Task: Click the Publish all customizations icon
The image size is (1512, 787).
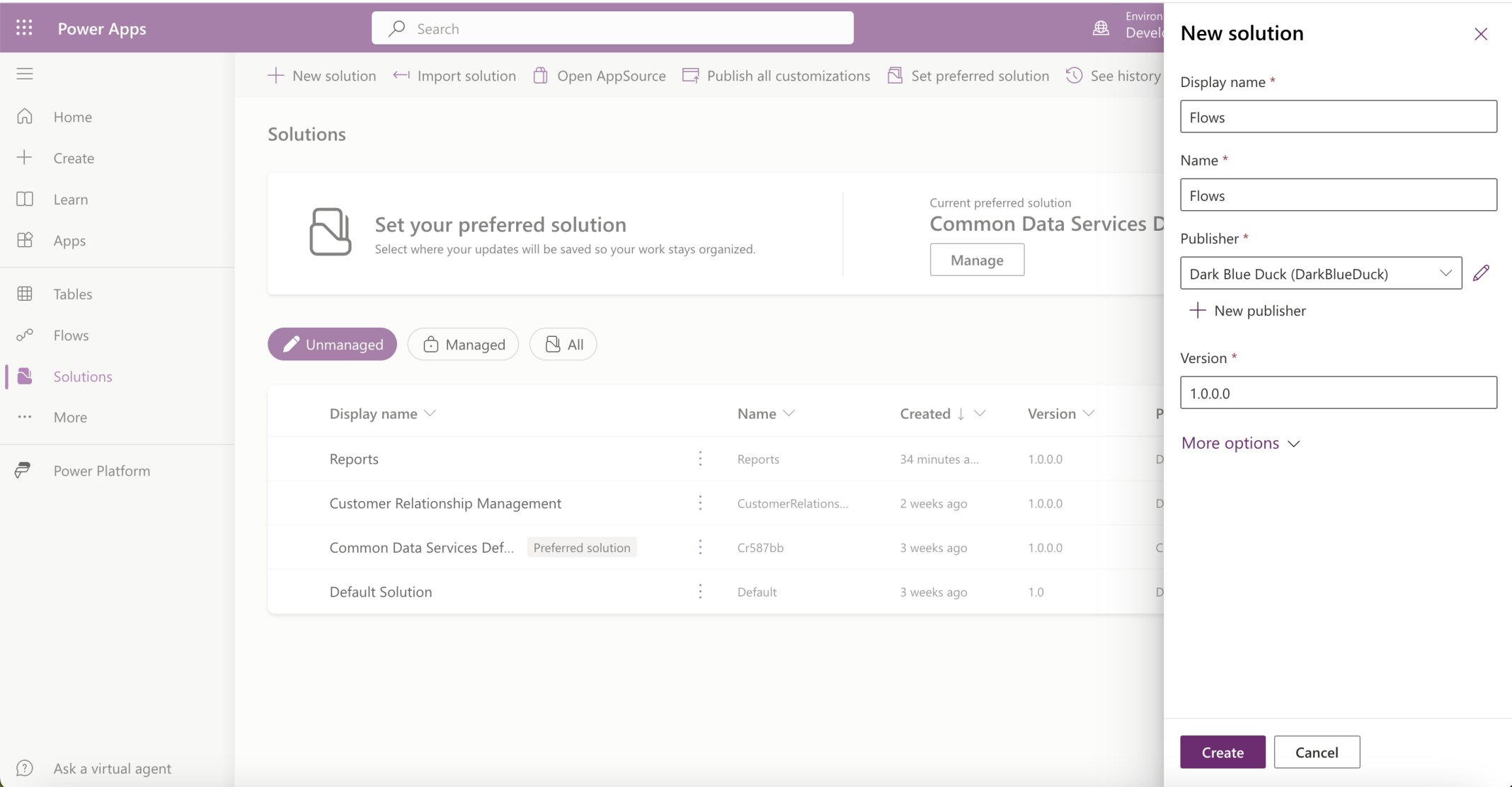Action: click(690, 75)
